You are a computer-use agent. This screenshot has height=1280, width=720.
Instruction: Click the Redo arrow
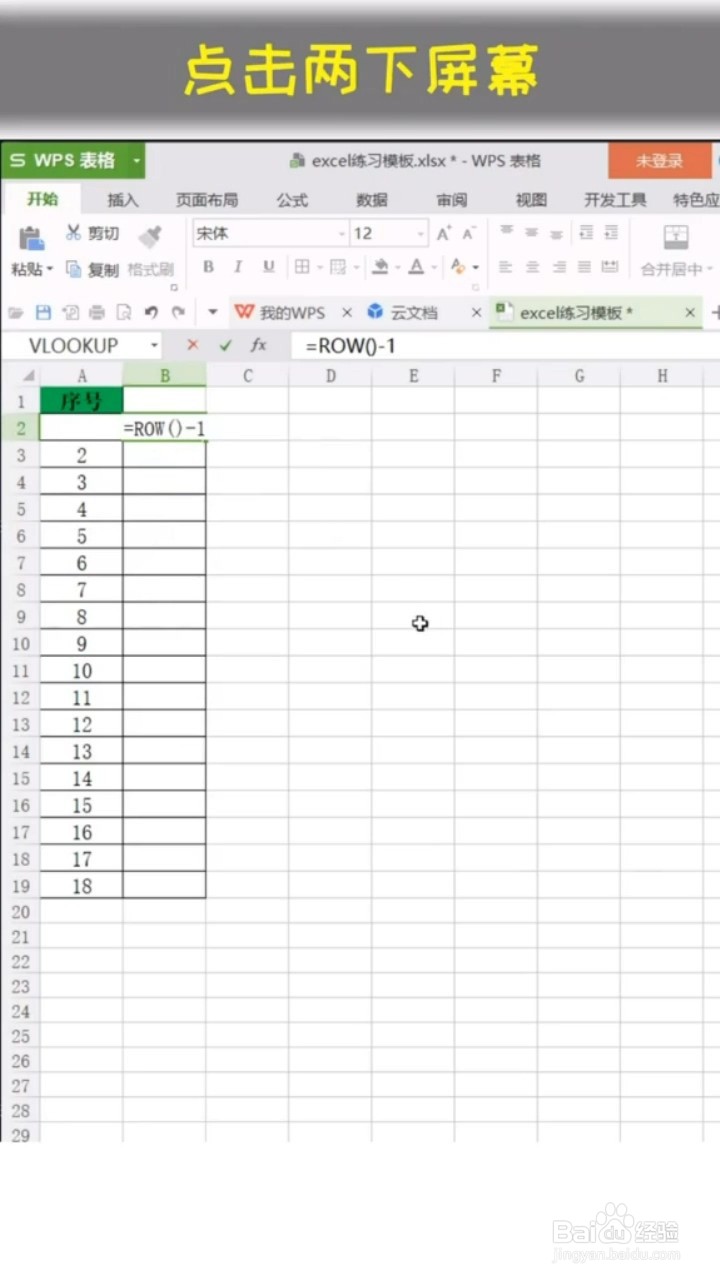coord(178,313)
